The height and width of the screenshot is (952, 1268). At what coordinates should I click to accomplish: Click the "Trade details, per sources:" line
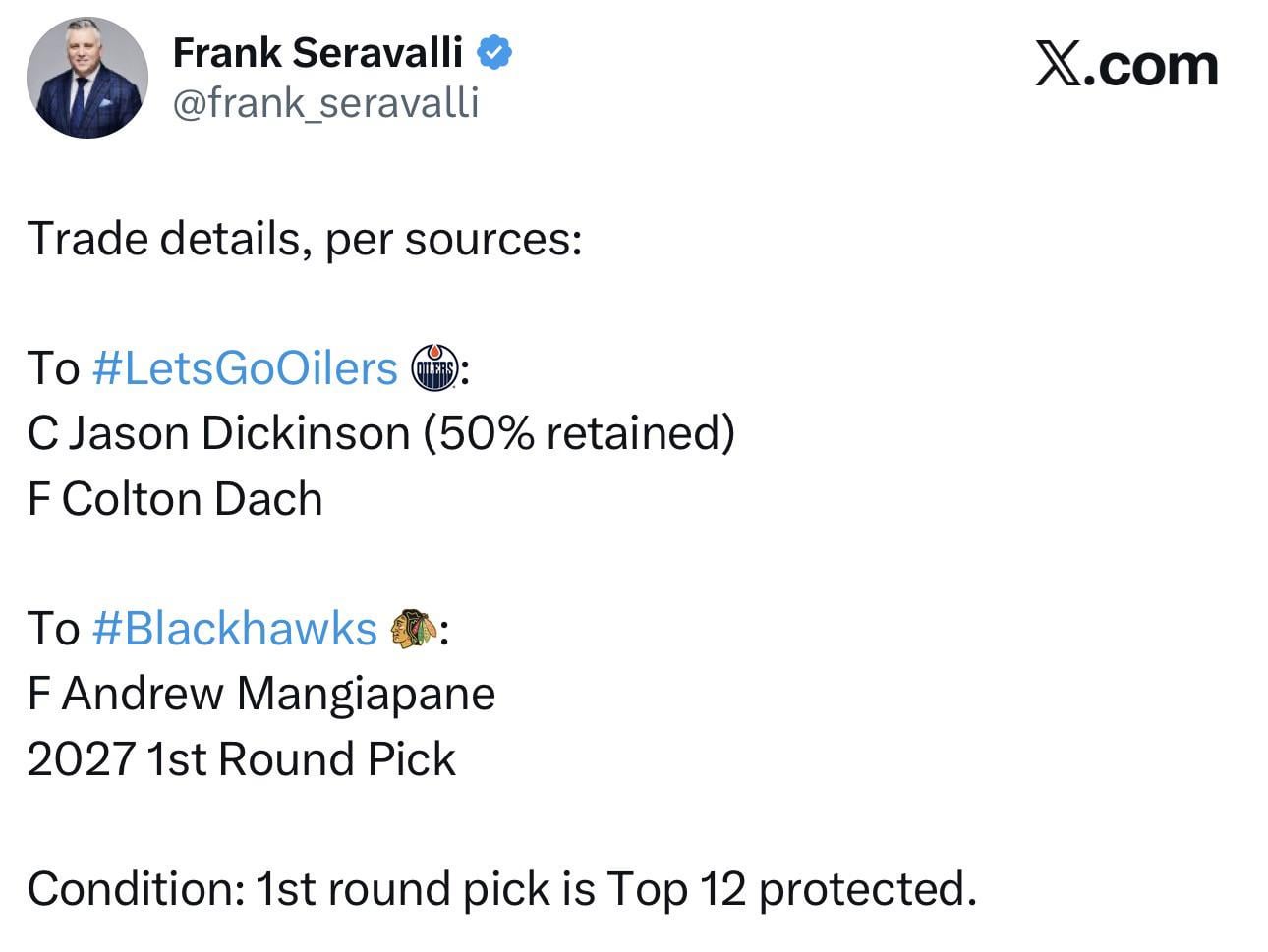[305, 239]
